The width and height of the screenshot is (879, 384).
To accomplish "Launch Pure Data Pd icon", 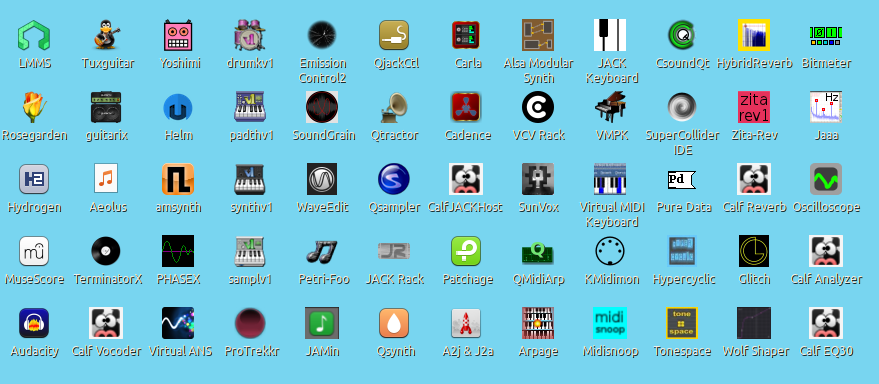I will (x=682, y=179).
